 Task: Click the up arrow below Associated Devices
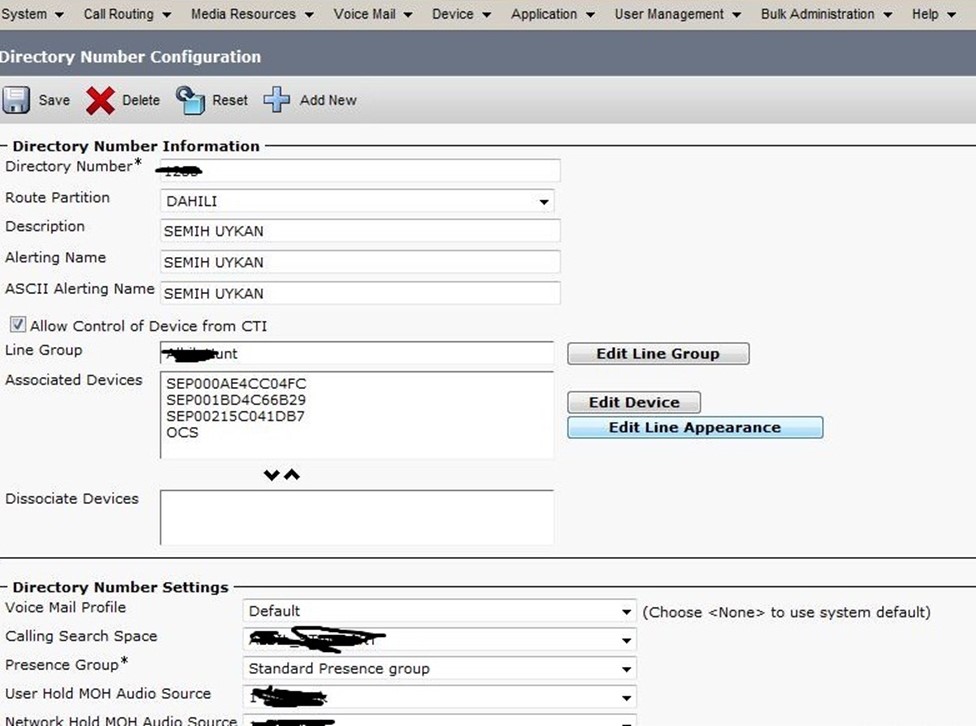(x=292, y=475)
